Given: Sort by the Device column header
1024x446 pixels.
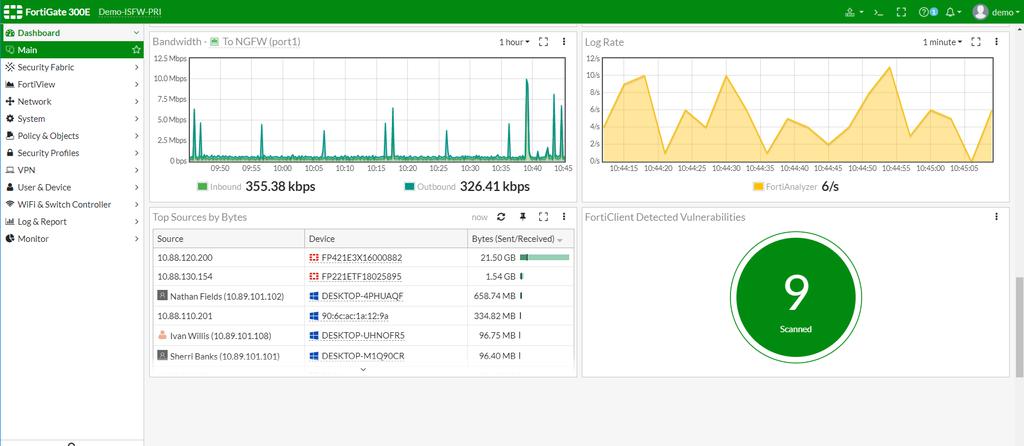Looking at the screenshot, I should pyautogui.click(x=386, y=239).
